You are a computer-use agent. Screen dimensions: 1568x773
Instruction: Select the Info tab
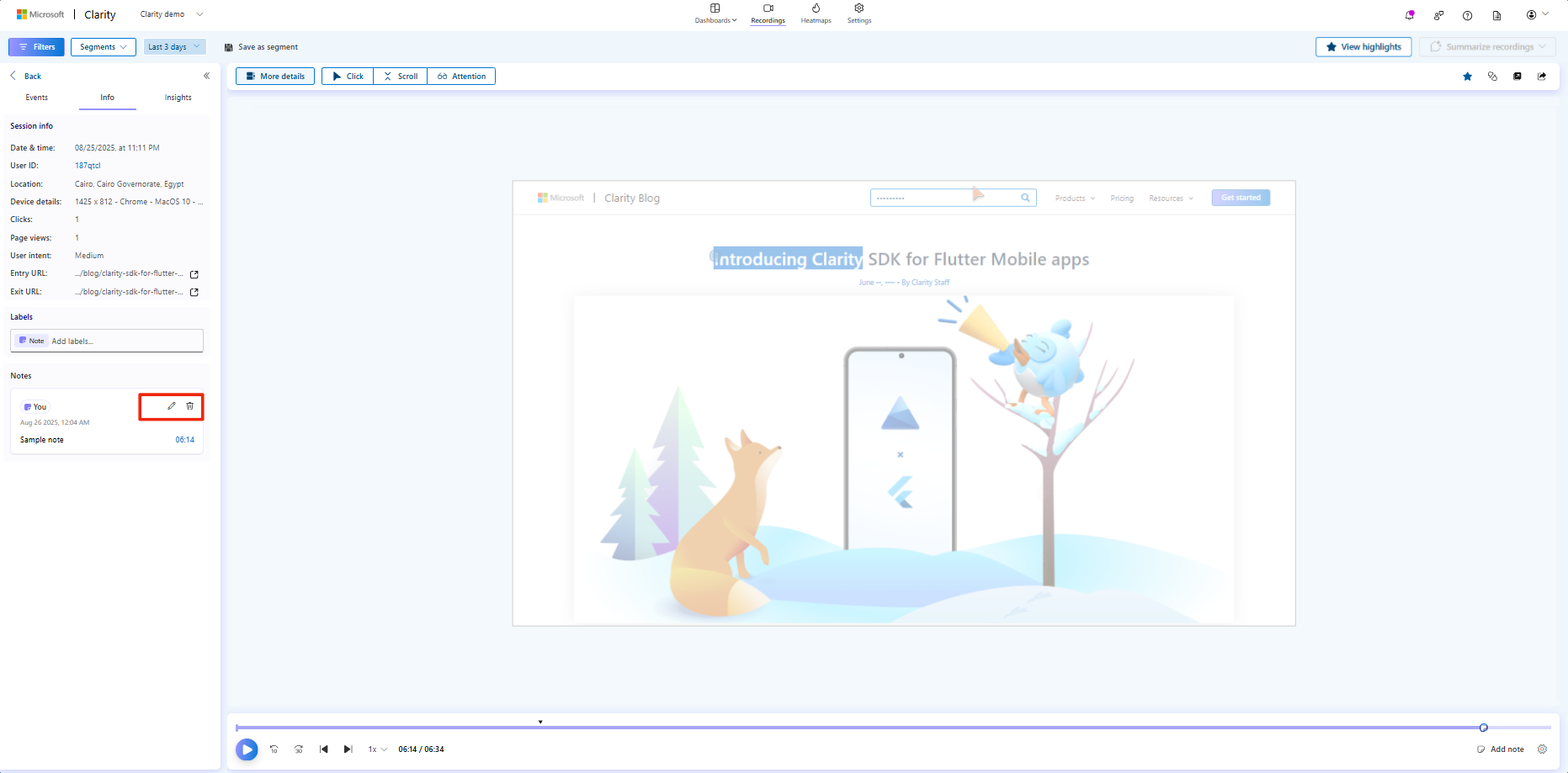(x=108, y=98)
